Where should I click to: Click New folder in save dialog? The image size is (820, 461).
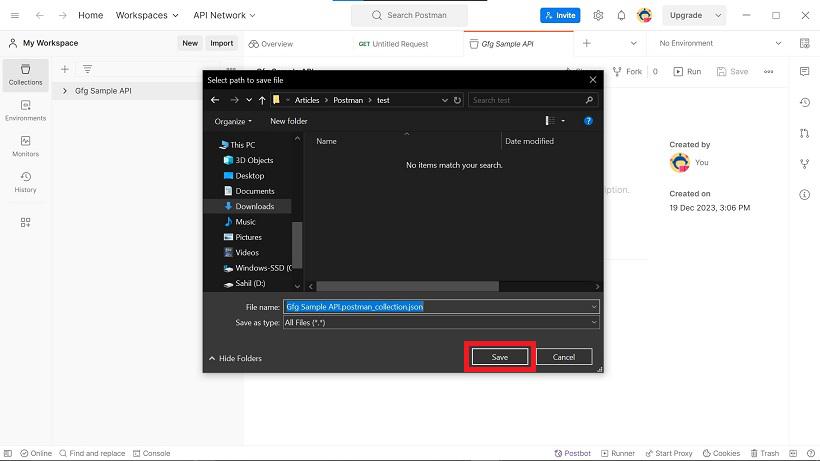(289, 121)
